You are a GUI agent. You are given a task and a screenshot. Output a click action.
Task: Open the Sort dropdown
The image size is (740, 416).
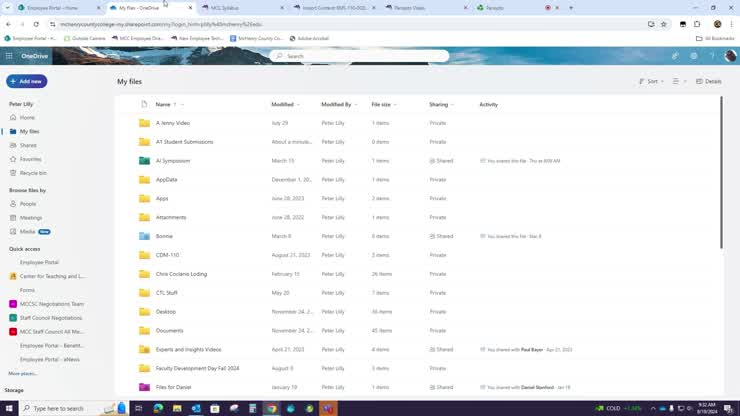pyautogui.click(x=651, y=81)
